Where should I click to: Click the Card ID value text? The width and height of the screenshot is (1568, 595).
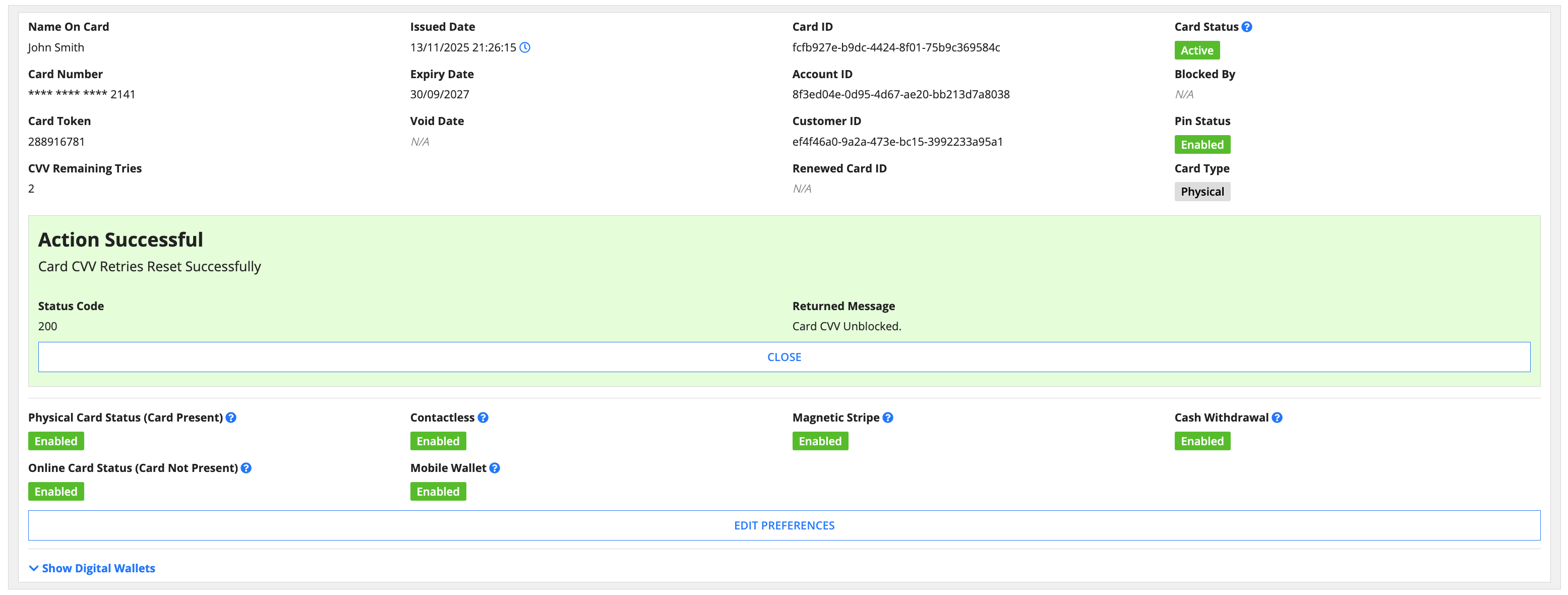tap(895, 47)
